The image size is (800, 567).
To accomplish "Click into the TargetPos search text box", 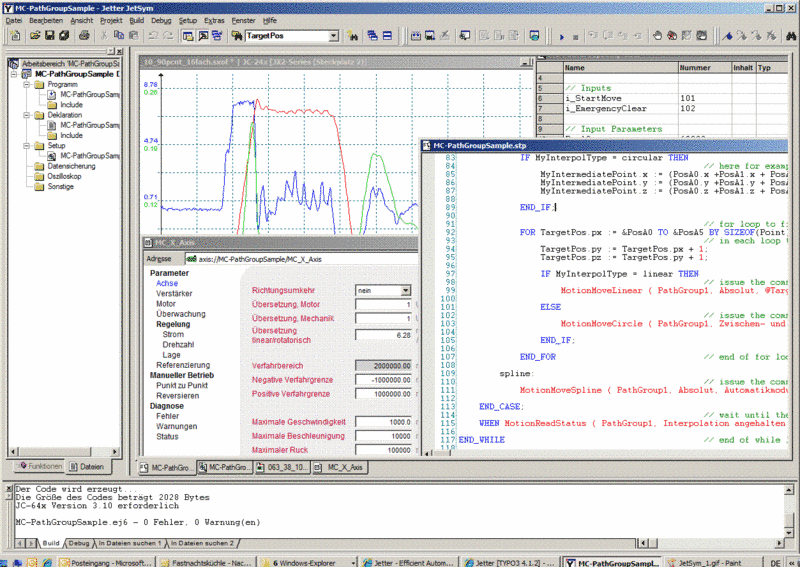I will pyautogui.click(x=287, y=36).
